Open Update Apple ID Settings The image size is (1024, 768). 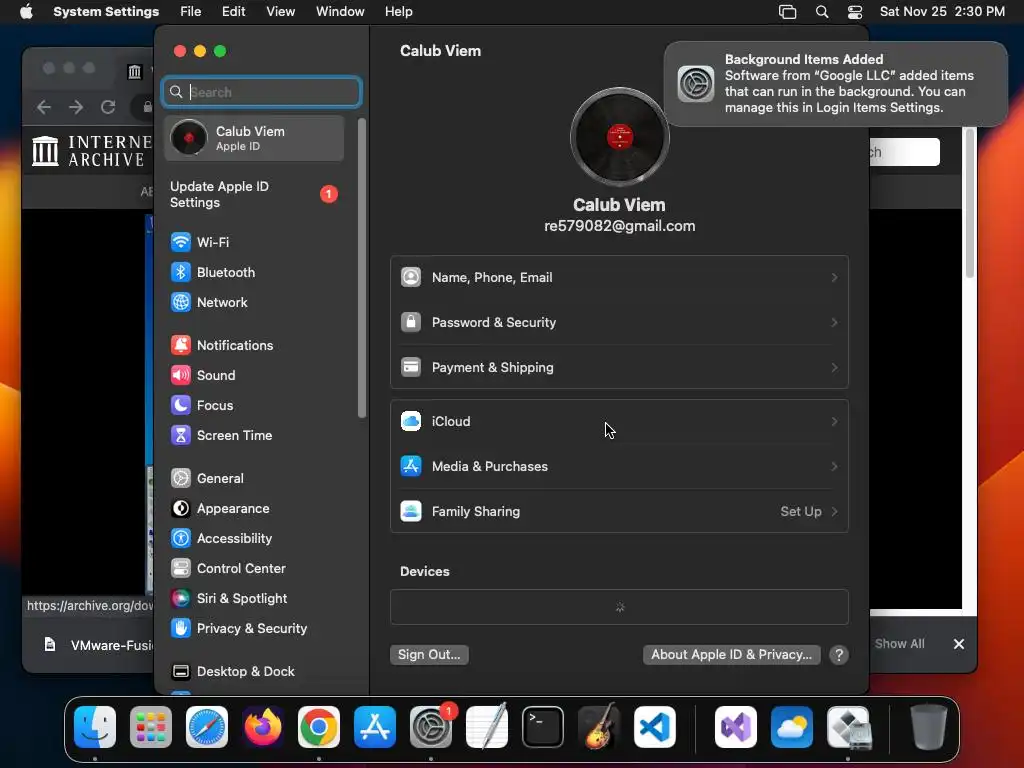pyautogui.click(x=255, y=195)
